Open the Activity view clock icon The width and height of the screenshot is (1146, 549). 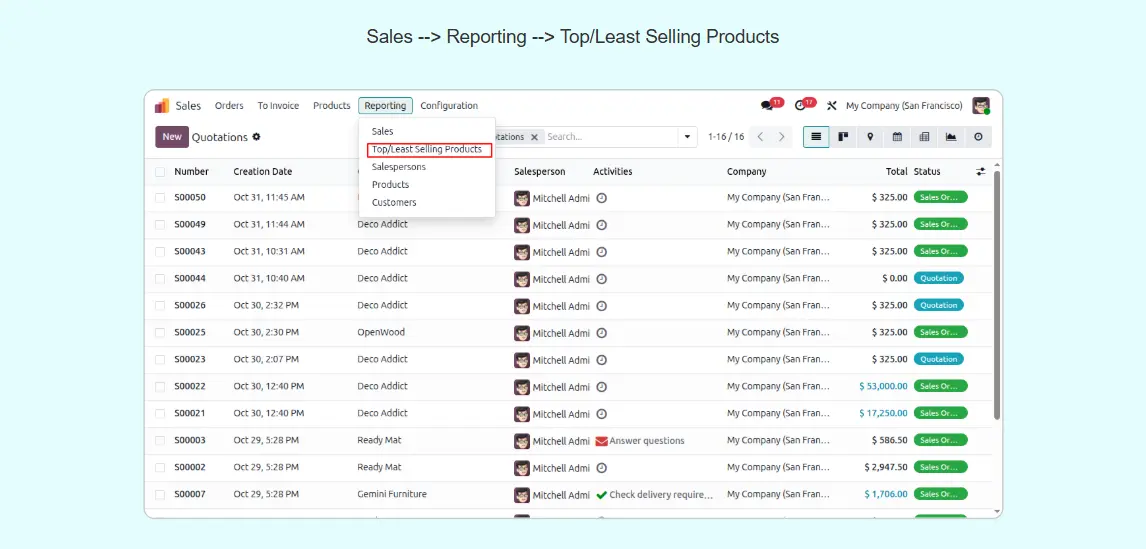click(x=978, y=137)
